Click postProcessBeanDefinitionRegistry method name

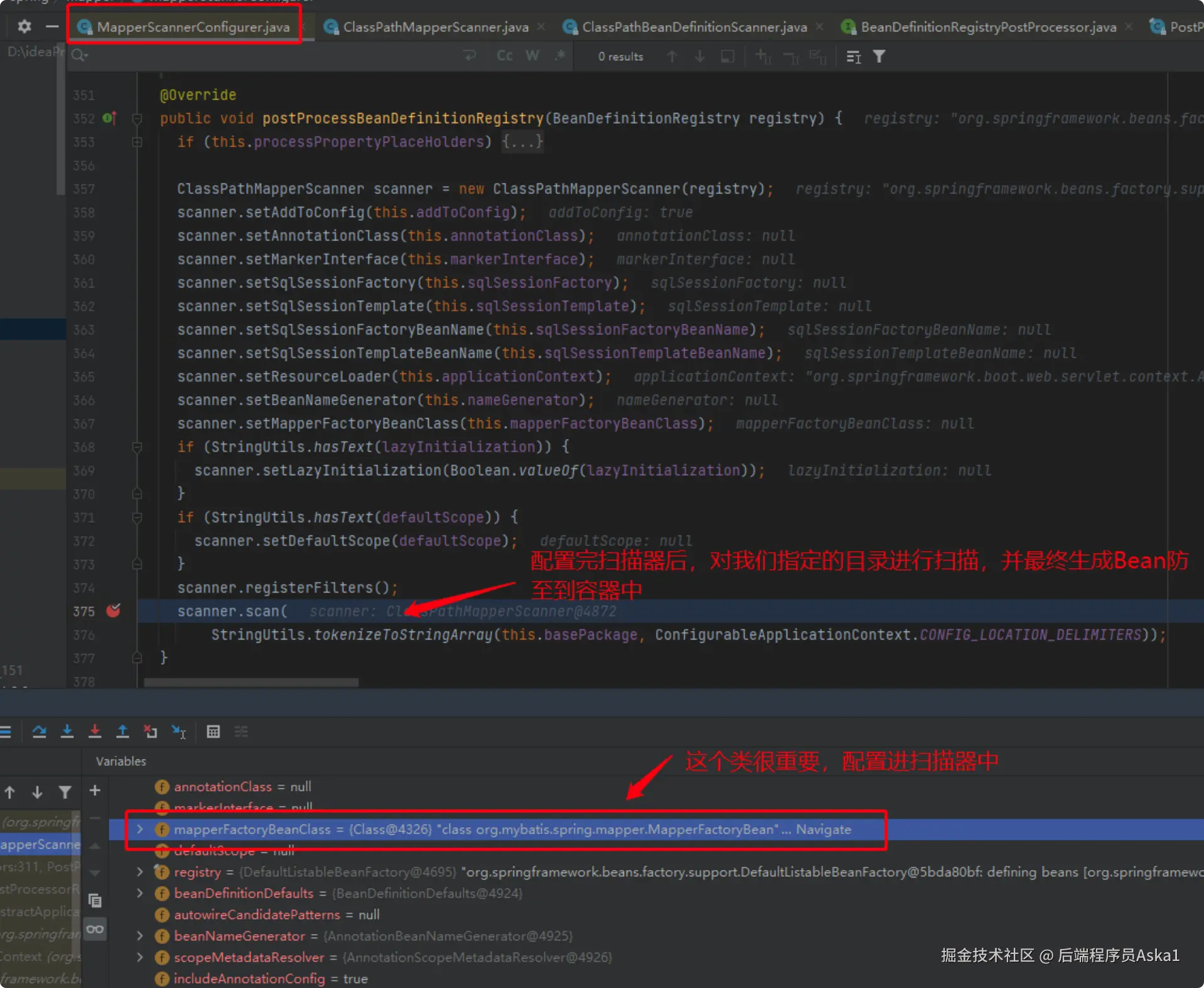click(403, 118)
